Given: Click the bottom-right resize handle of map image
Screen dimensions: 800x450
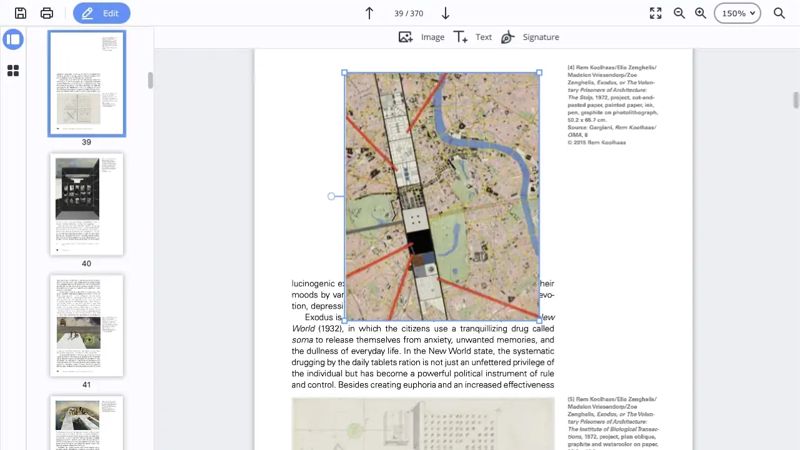Looking at the screenshot, I should (539, 320).
